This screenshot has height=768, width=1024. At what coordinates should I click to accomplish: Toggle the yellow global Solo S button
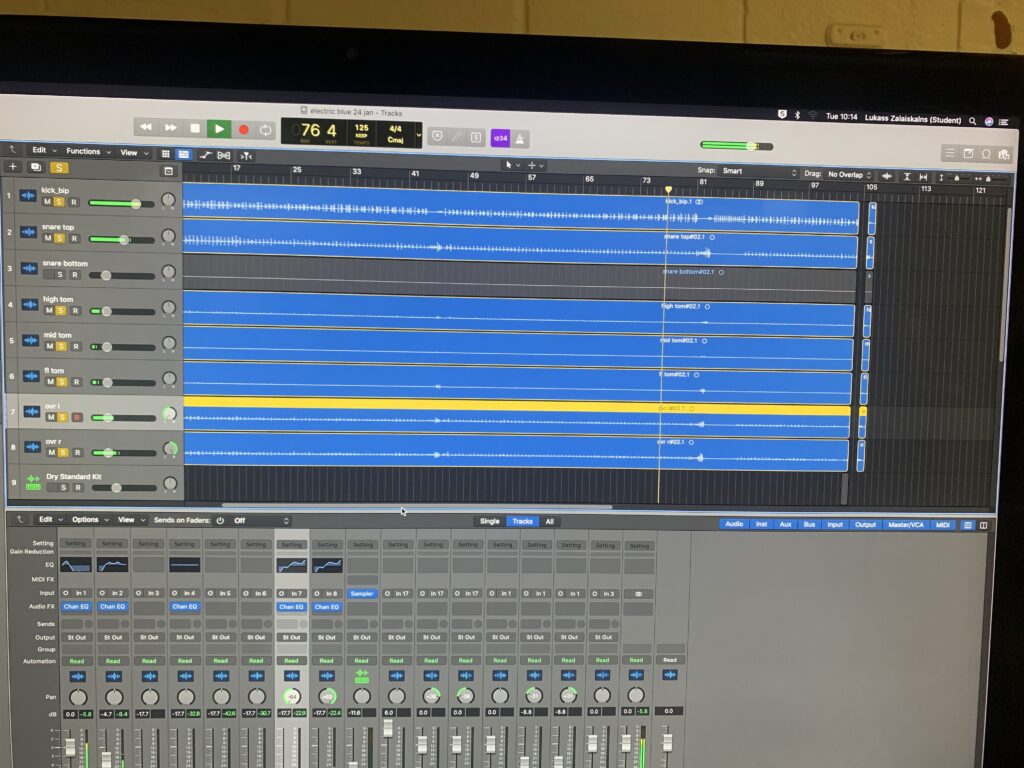(x=59, y=168)
